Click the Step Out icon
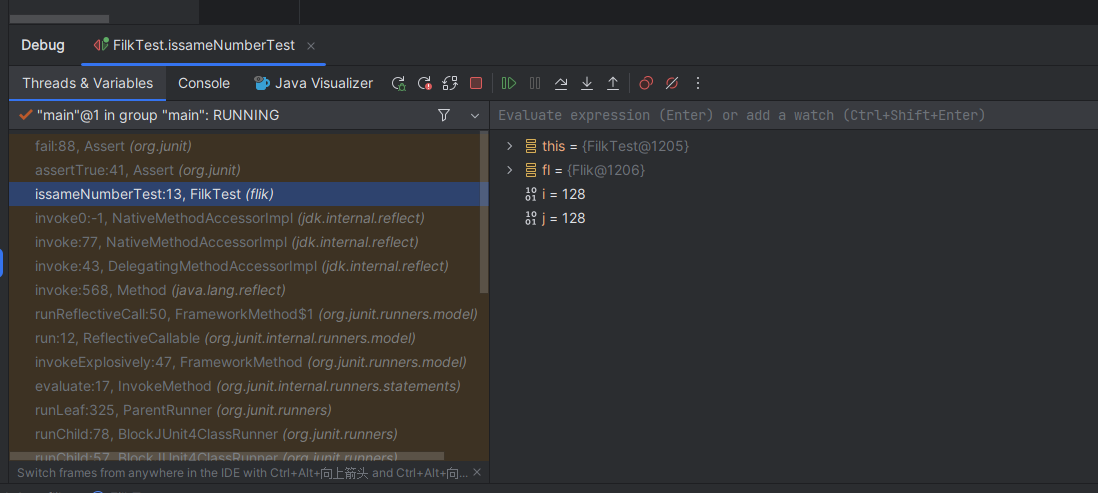Screen dimensions: 1098x493 pos(613,84)
